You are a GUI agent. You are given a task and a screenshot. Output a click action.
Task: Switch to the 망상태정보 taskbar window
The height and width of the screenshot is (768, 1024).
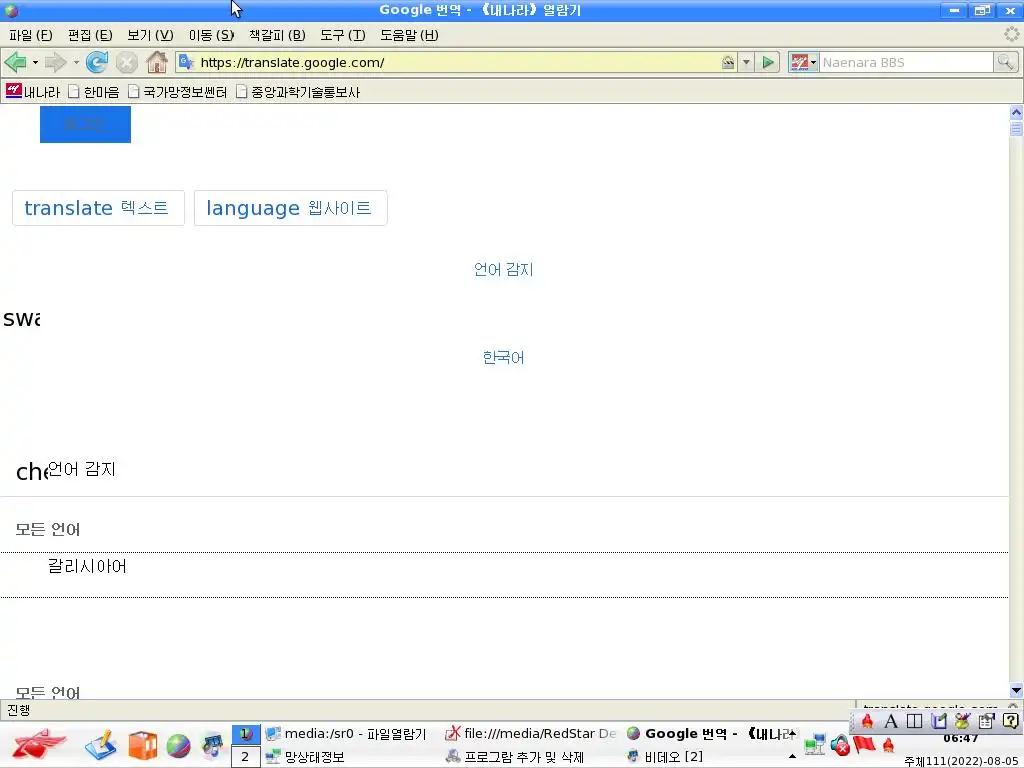(x=306, y=757)
